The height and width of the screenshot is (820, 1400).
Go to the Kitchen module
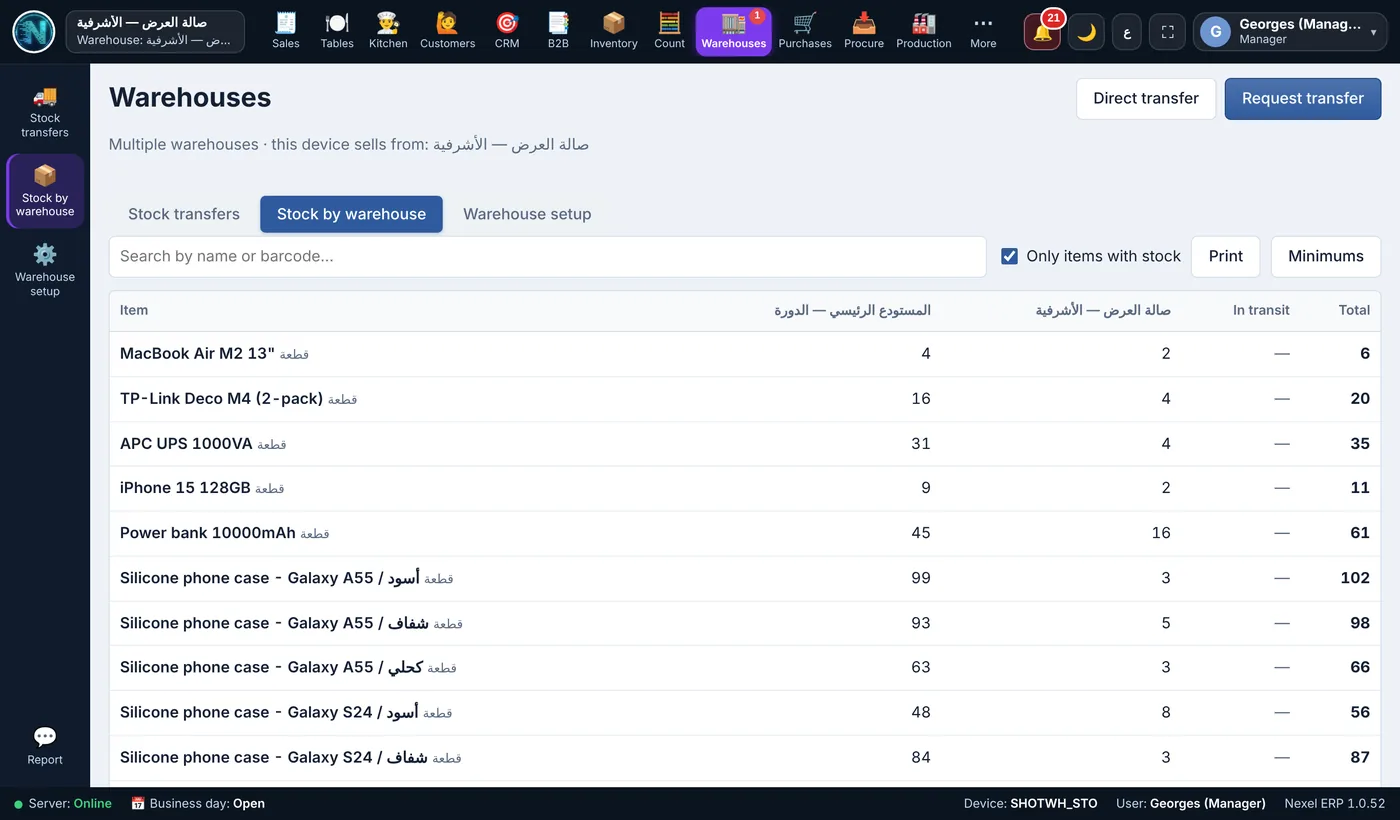click(388, 31)
